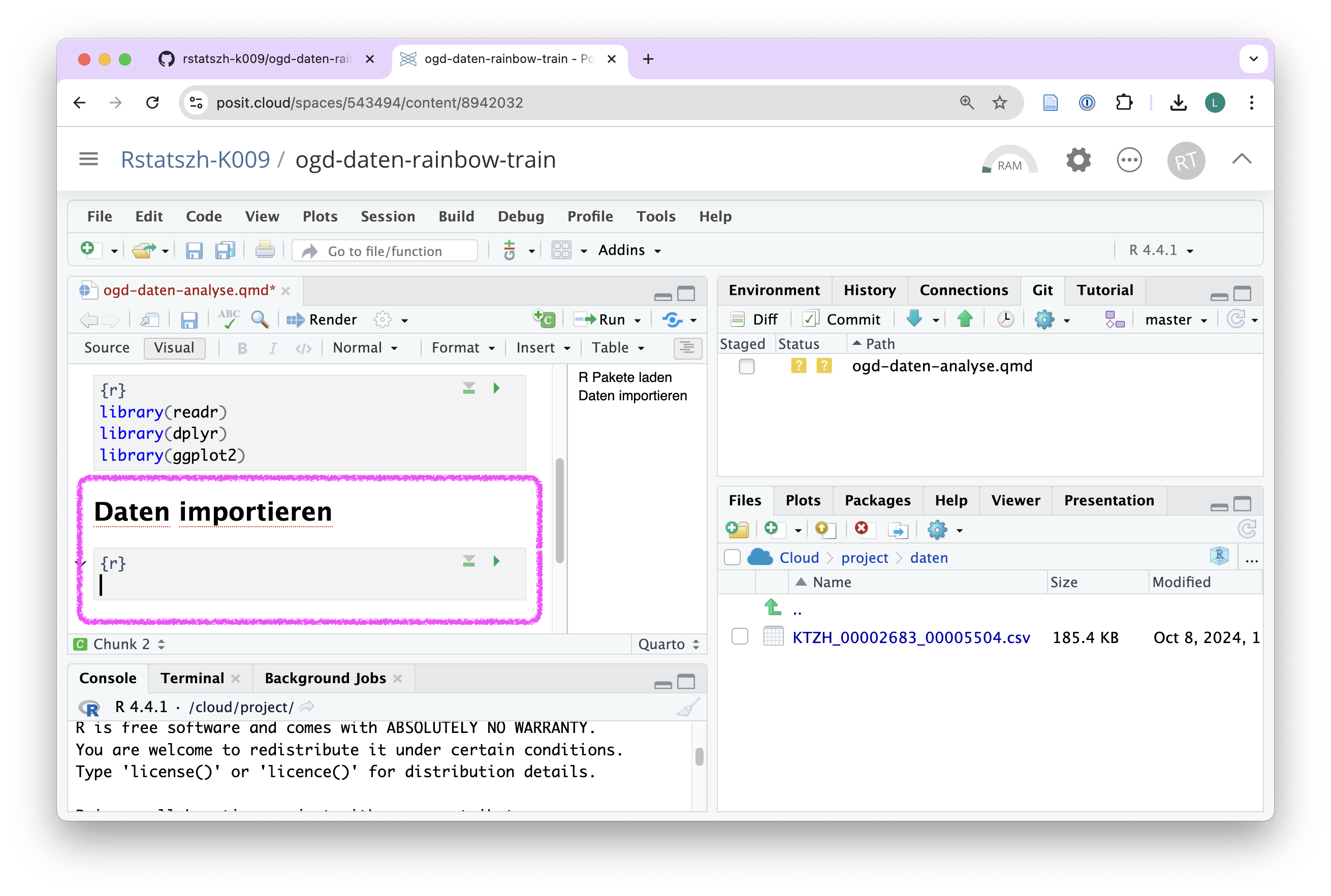
Task: Open the R 4.4.1 version dropdown
Action: point(1161,250)
